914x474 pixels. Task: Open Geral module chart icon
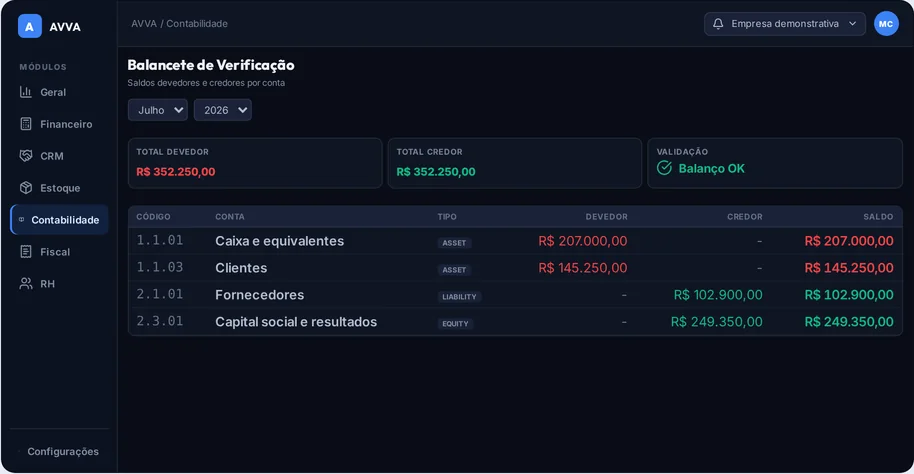[x=26, y=92]
